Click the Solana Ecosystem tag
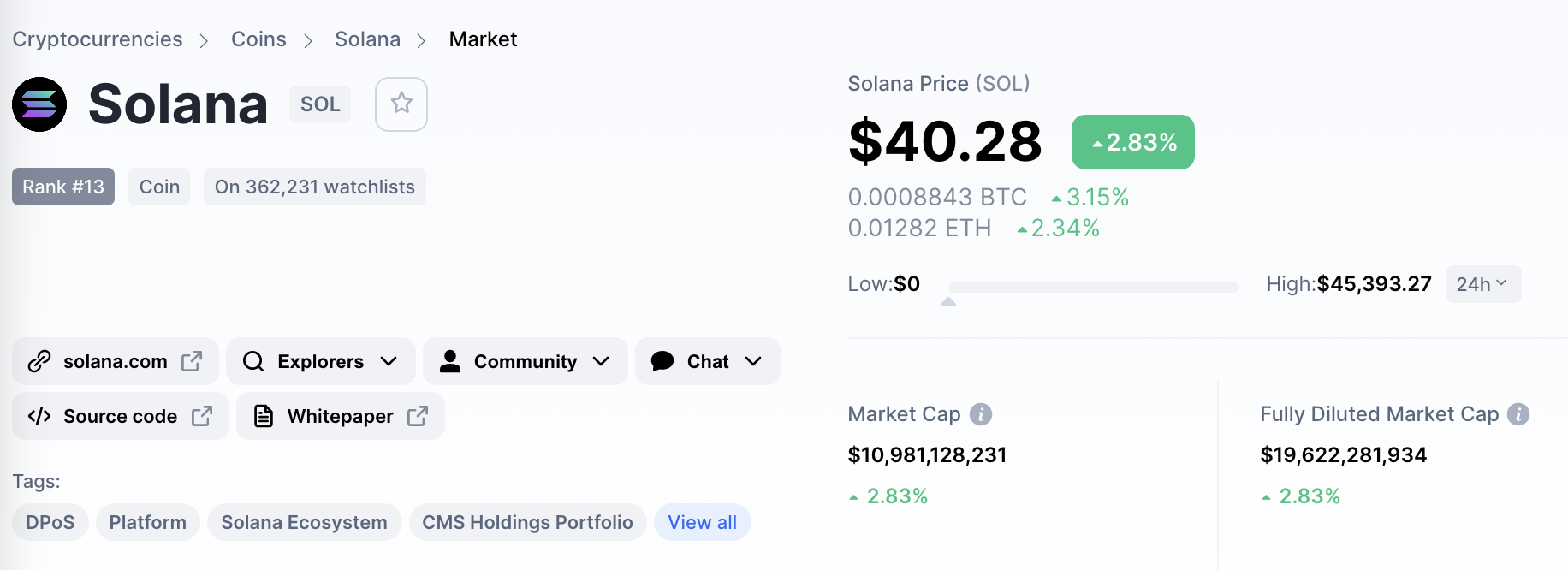Screen dimensions: 1568x570 304,522
